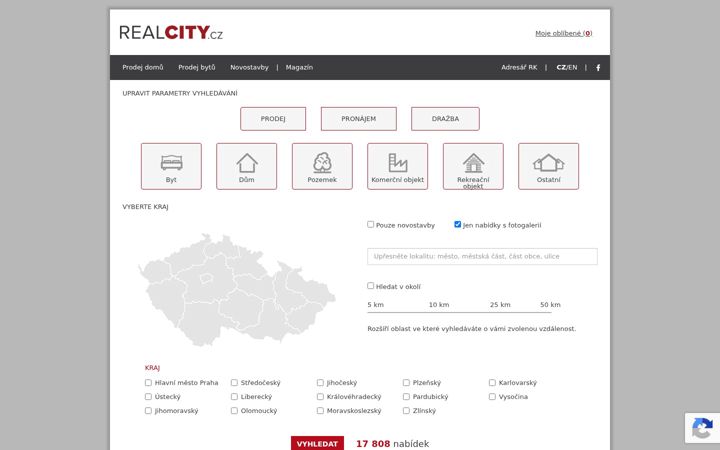Select the Rekreační objekt cabin icon
This screenshot has width=720, height=450.
473,166
